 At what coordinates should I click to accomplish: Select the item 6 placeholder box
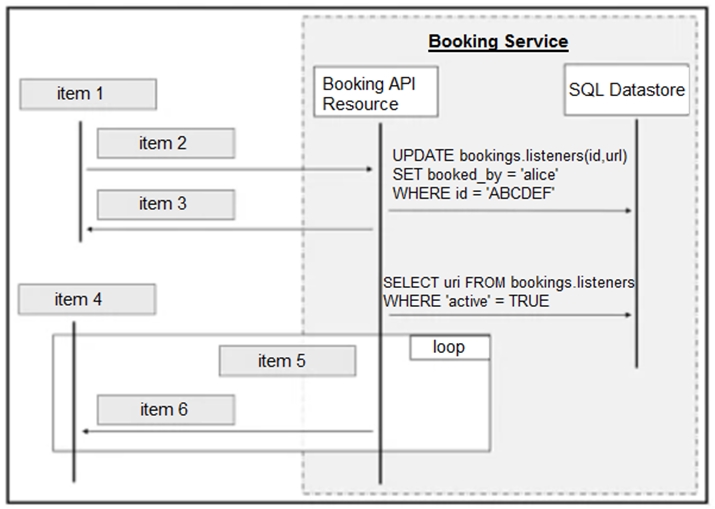tap(165, 409)
